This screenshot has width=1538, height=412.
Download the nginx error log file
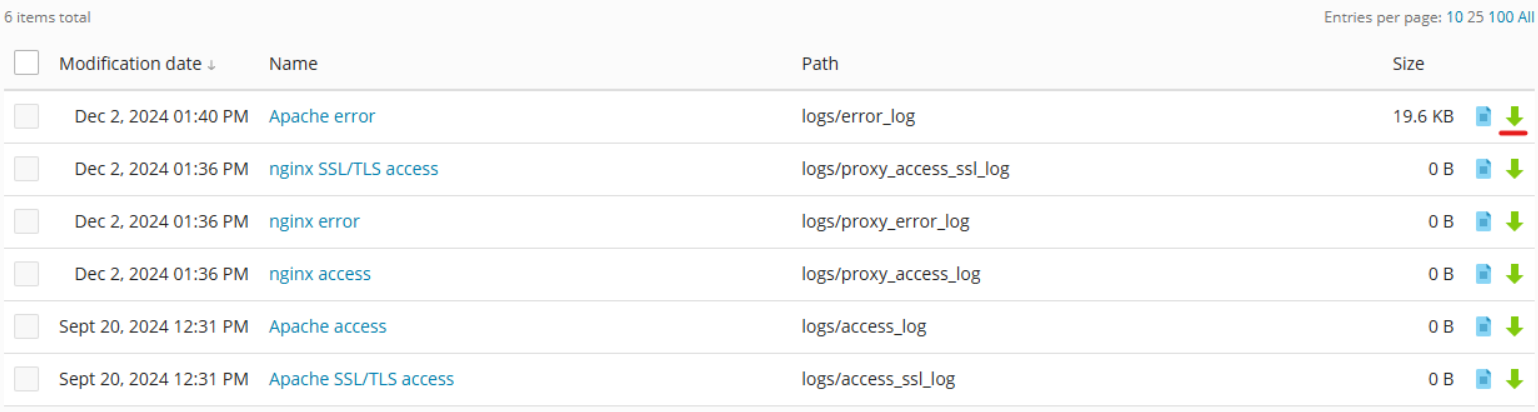(1514, 221)
